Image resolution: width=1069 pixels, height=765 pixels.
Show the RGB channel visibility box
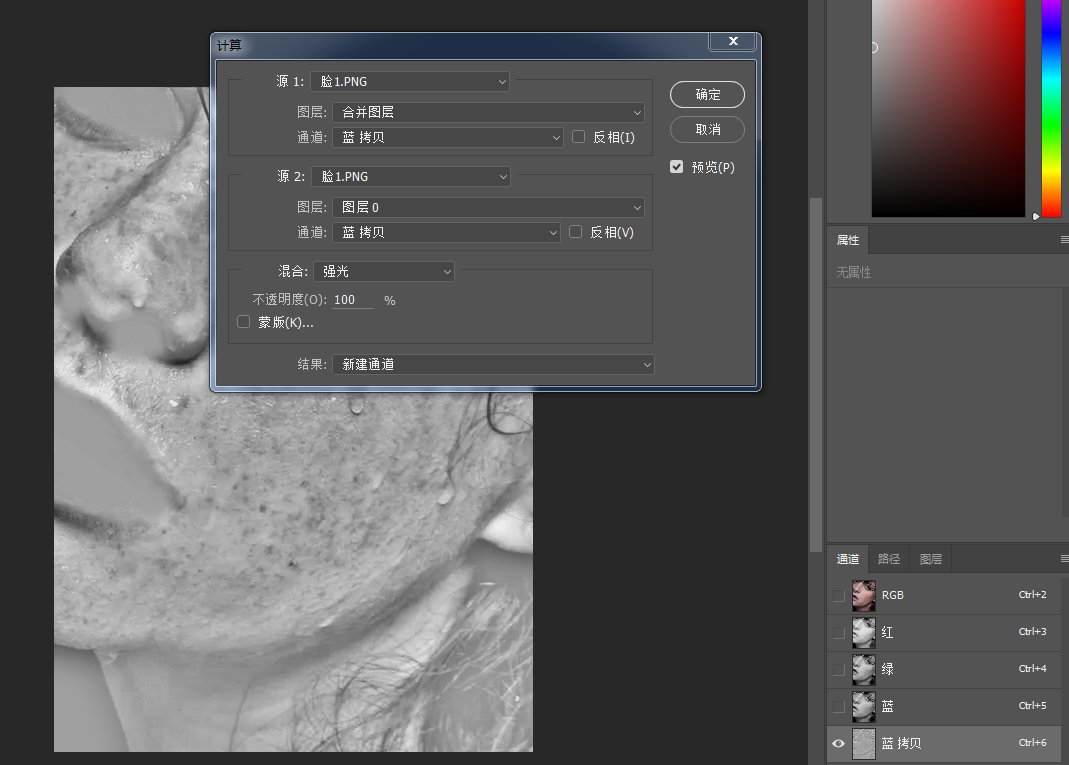(839, 595)
